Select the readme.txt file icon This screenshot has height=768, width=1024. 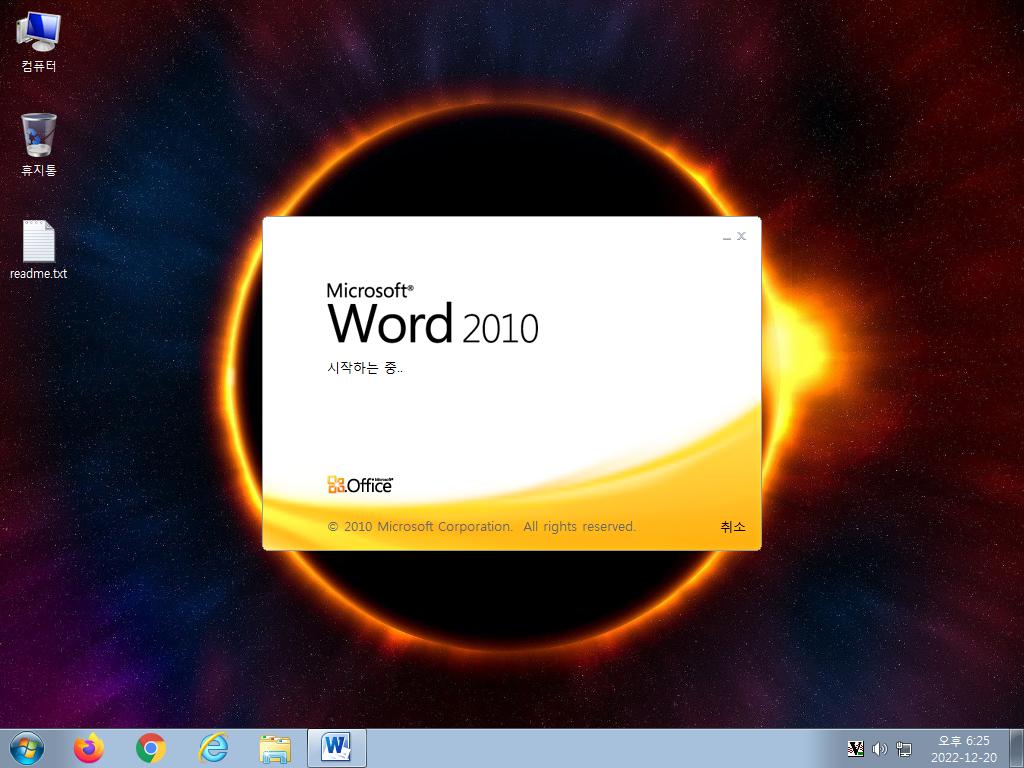click(x=39, y=249)
